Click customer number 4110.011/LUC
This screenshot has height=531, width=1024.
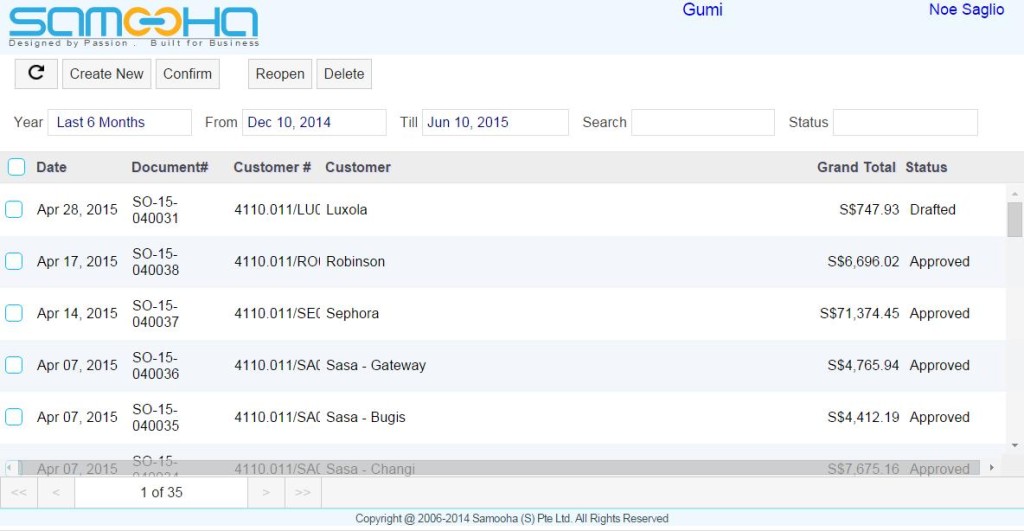(277, 210)
